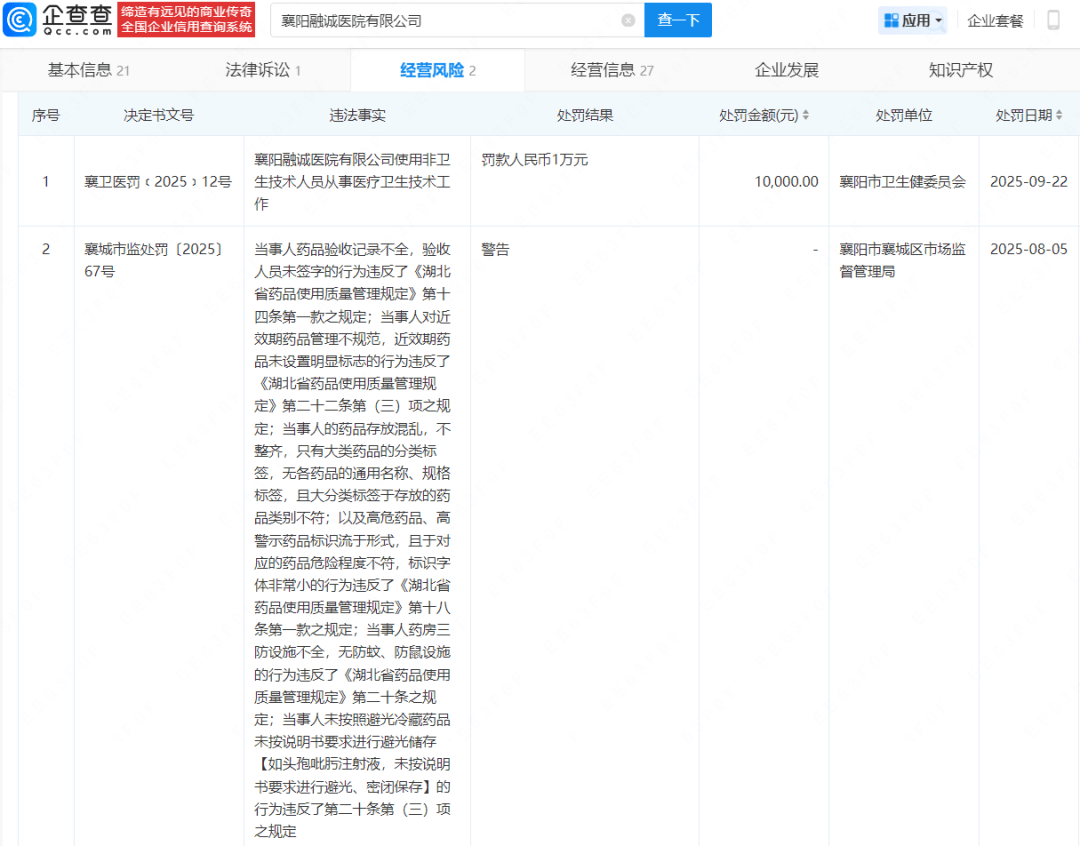Sort by 处罚金额 using the sort arrows
Screen dimensions: 1080x846
806,116
